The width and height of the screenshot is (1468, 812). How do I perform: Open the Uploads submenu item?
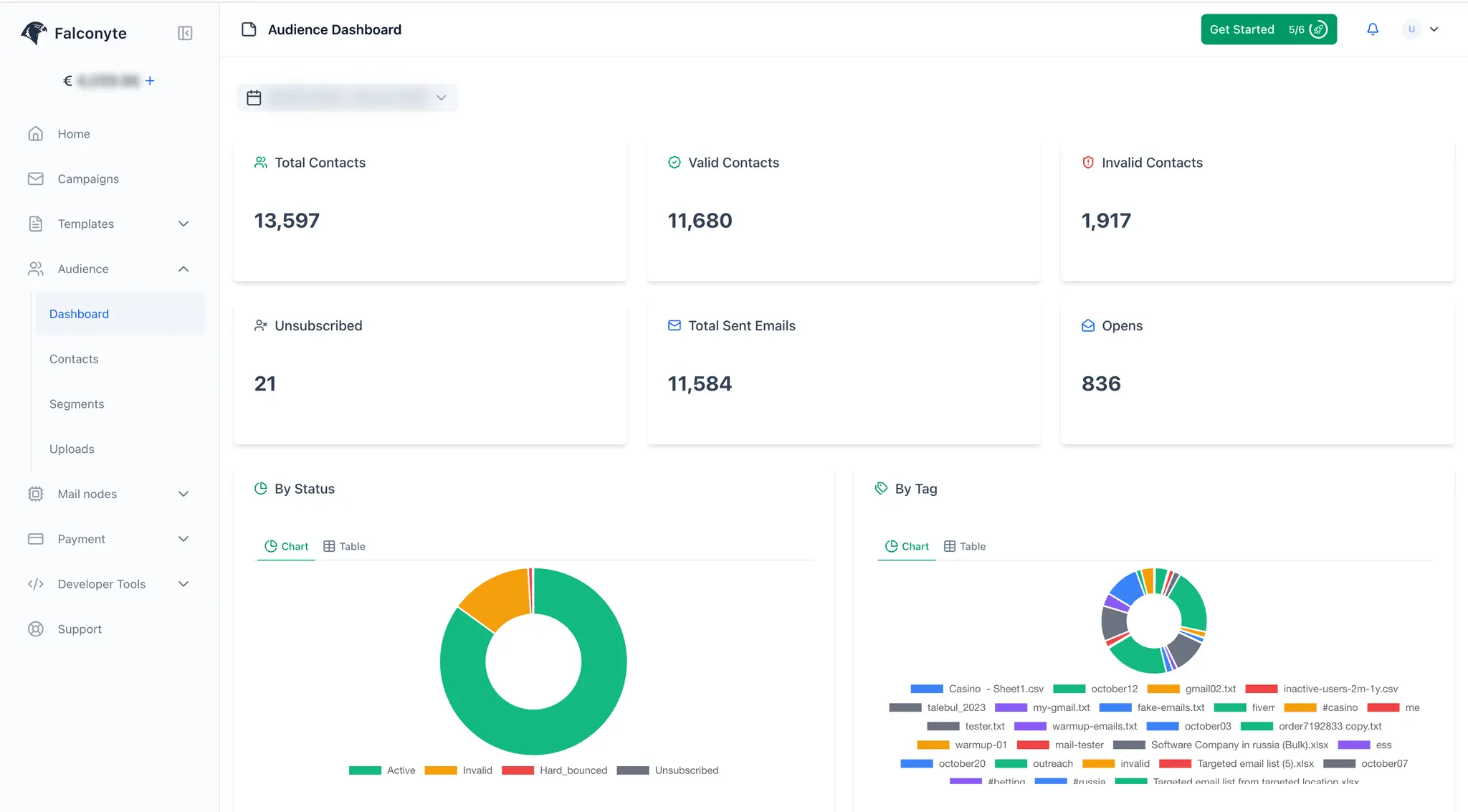(x=72, y=449)
